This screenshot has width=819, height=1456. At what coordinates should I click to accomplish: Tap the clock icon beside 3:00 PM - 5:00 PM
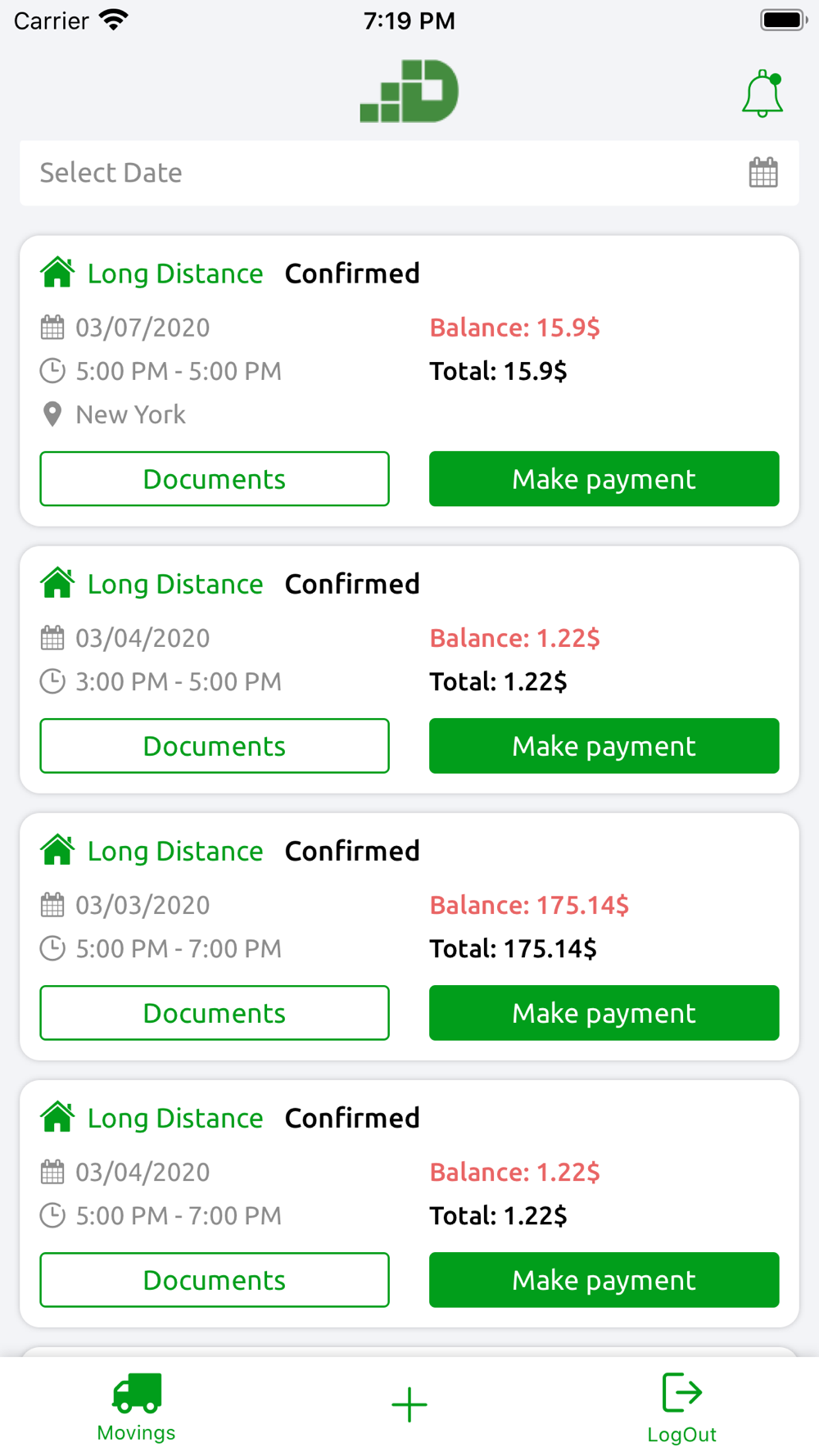(52, 681)
